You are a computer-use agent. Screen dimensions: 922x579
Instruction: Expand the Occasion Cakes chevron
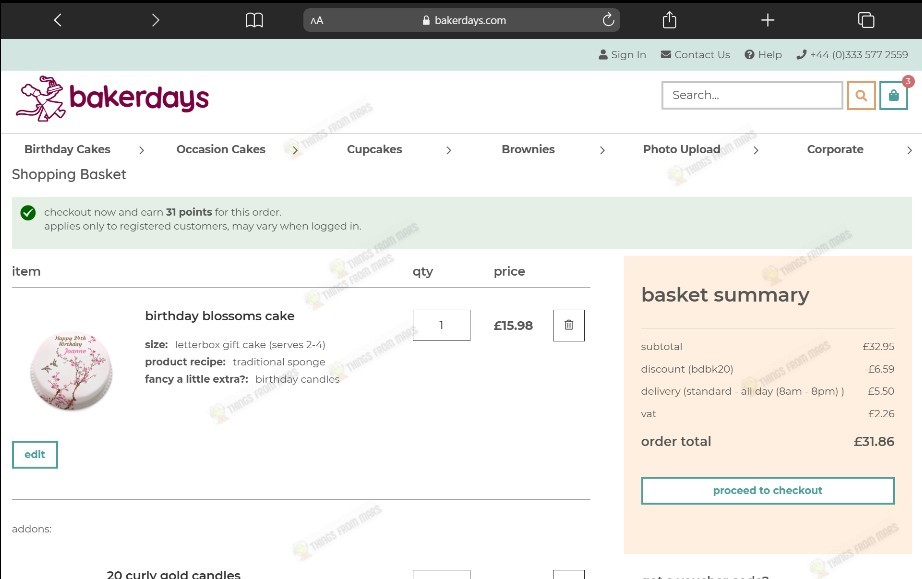click(295, 150)
